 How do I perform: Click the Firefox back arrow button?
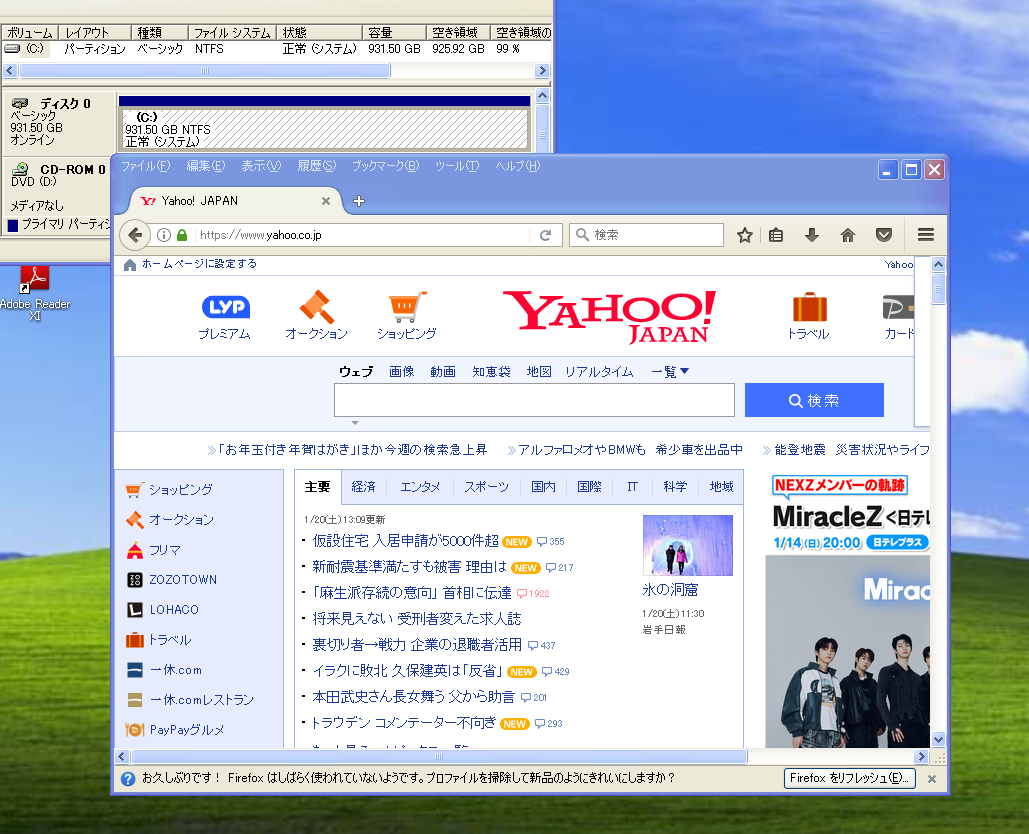[x=135, y=235]
